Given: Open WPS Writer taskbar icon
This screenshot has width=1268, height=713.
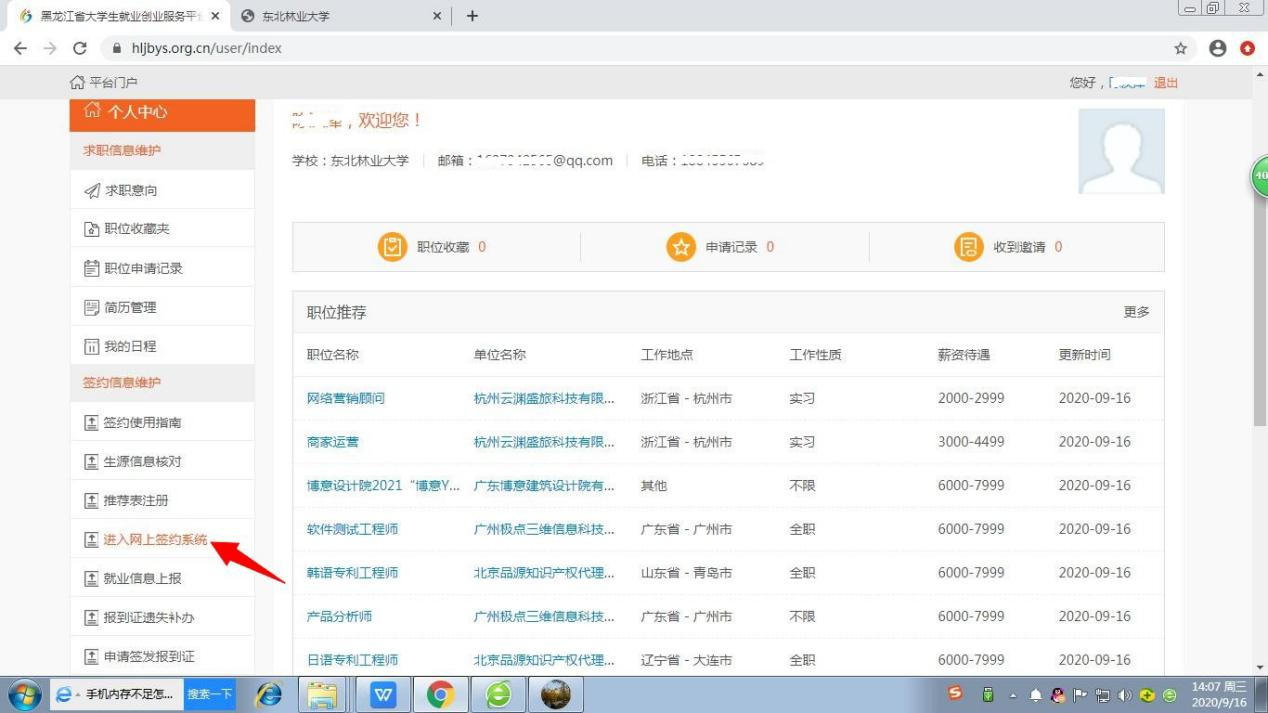Looking at the screenshot, I should (x=383, y=694).
